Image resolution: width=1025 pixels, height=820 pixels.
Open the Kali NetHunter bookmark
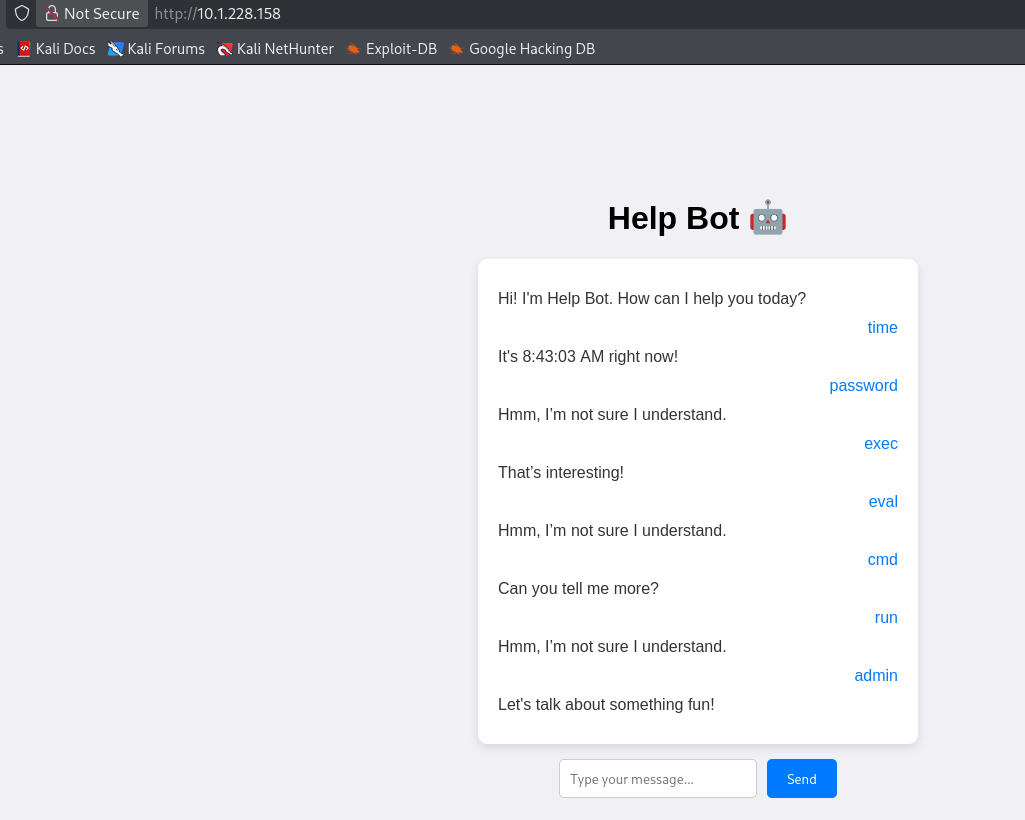[275, 49]
